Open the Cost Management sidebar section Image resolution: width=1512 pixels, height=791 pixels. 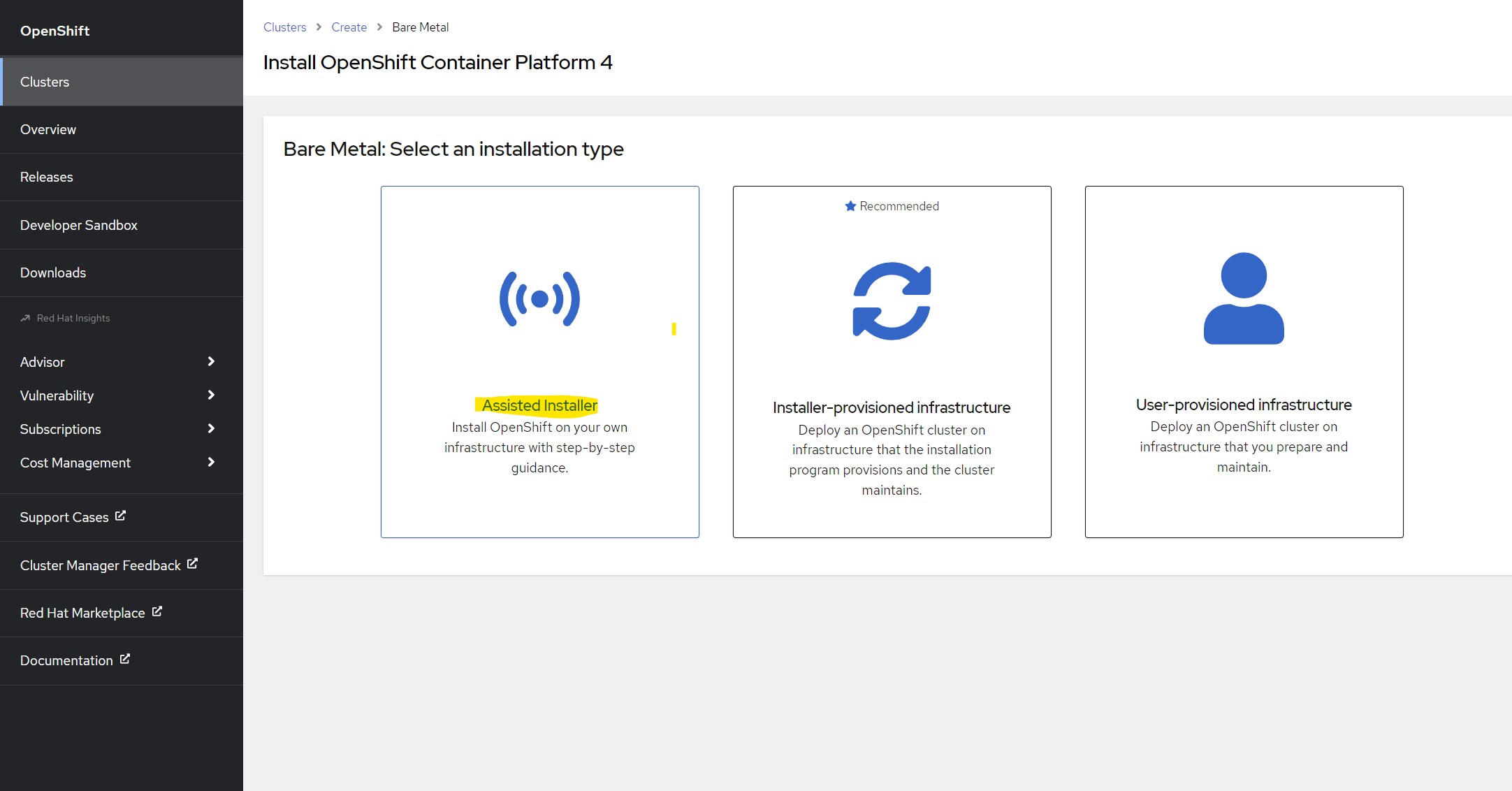(122, 463)
